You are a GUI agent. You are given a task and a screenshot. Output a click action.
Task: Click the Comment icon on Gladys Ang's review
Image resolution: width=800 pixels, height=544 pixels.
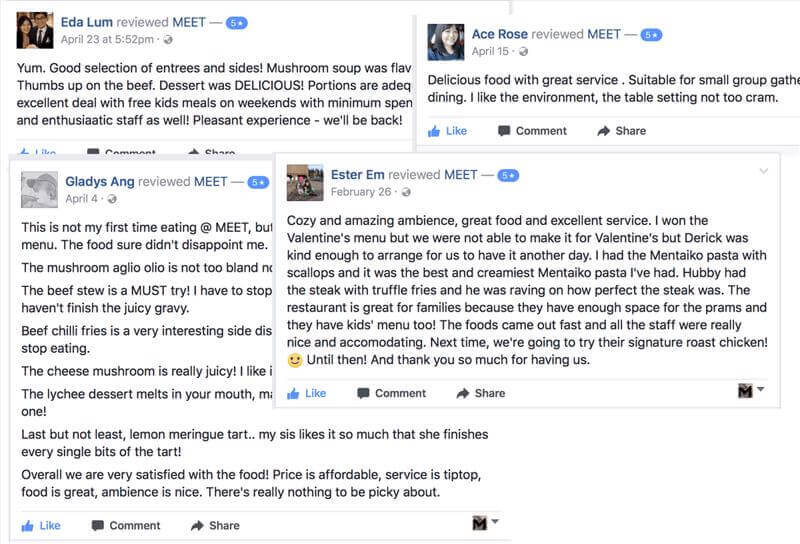pyautogui.click(x=98, y=525)
